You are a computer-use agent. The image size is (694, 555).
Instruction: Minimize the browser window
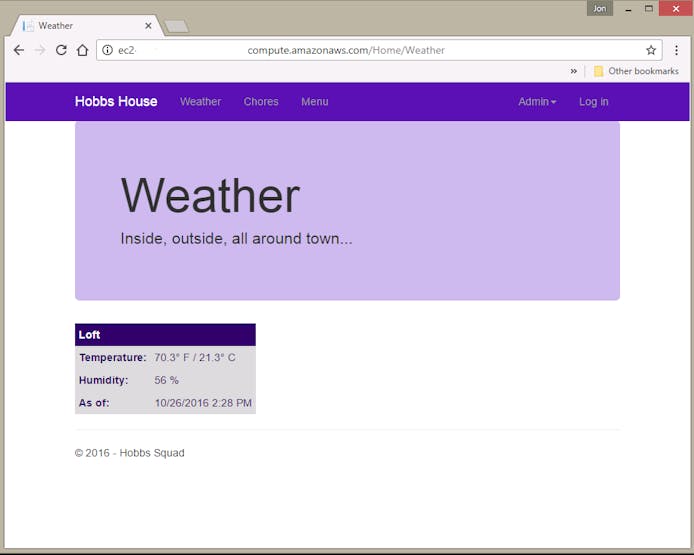click(x=628, y=9)
